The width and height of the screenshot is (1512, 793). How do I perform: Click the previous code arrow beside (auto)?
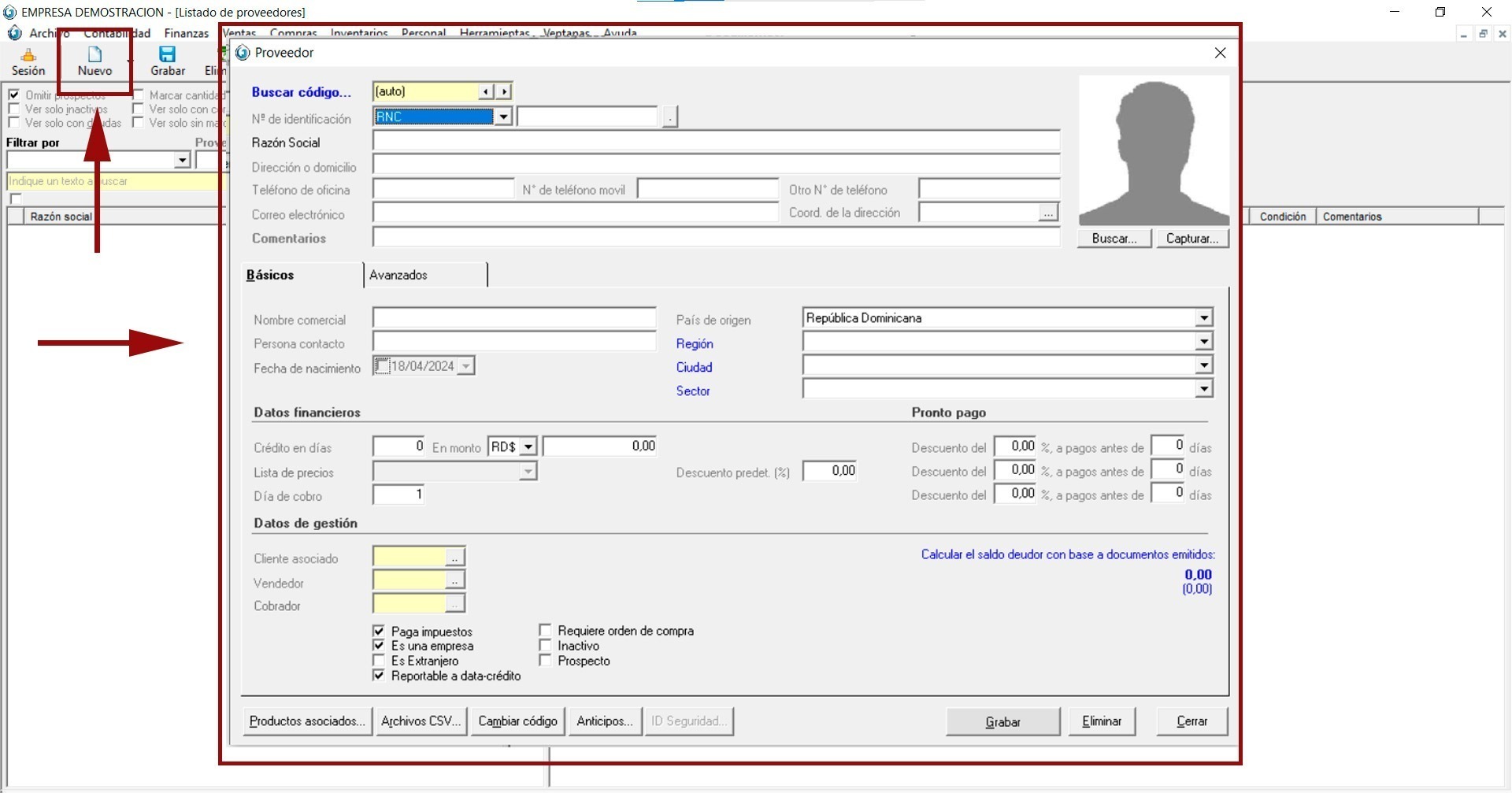click(x=486, y=92)
